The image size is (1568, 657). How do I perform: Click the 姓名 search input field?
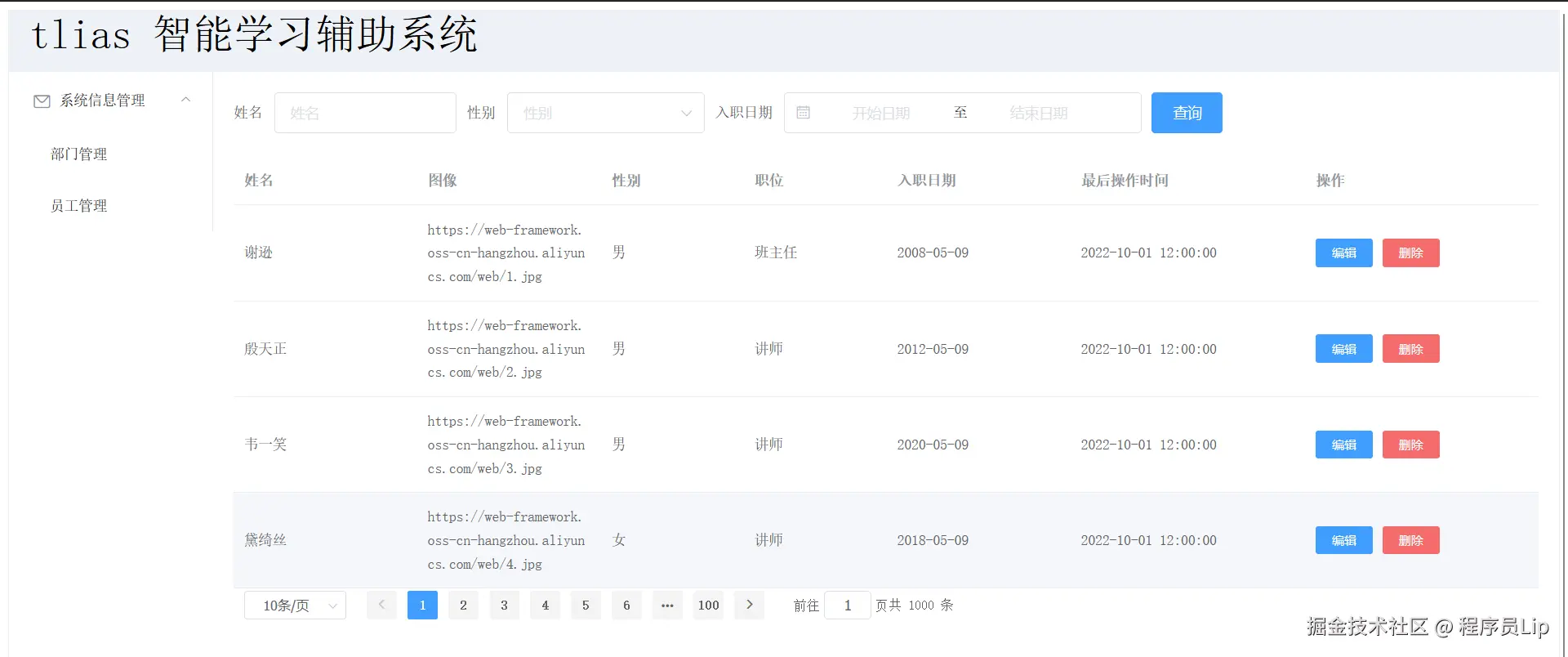coord(365,113)
